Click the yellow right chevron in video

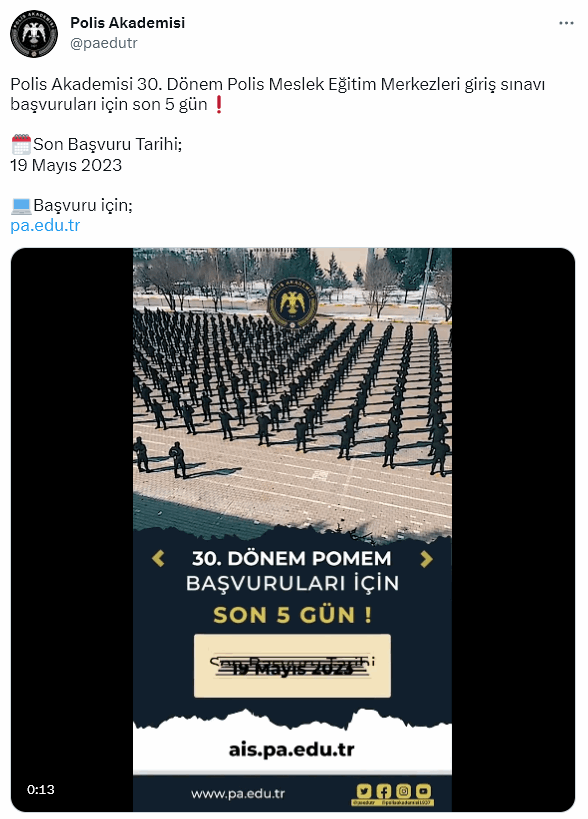[x=427, y=558]
